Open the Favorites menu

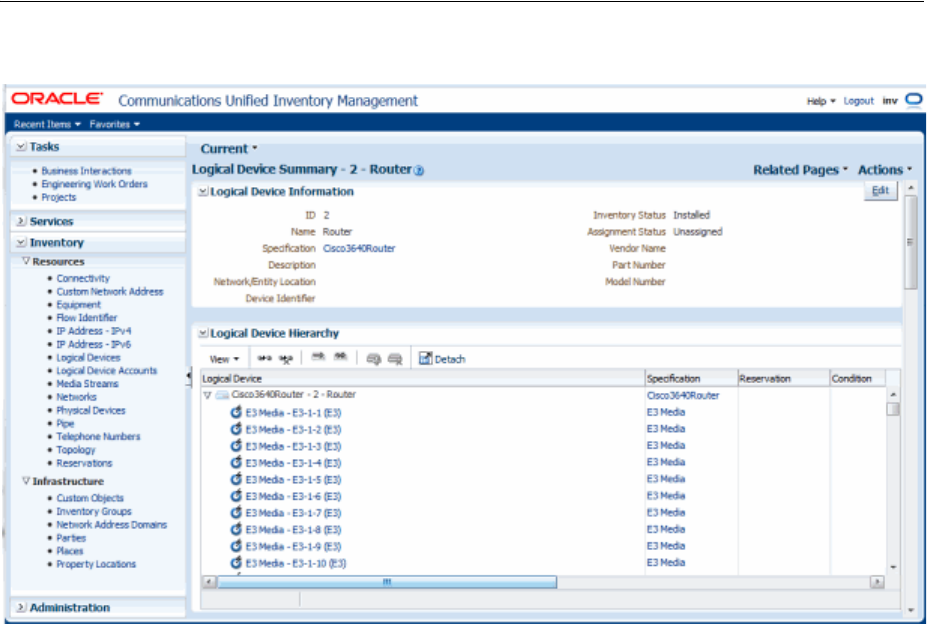click(x=115, y=124)
